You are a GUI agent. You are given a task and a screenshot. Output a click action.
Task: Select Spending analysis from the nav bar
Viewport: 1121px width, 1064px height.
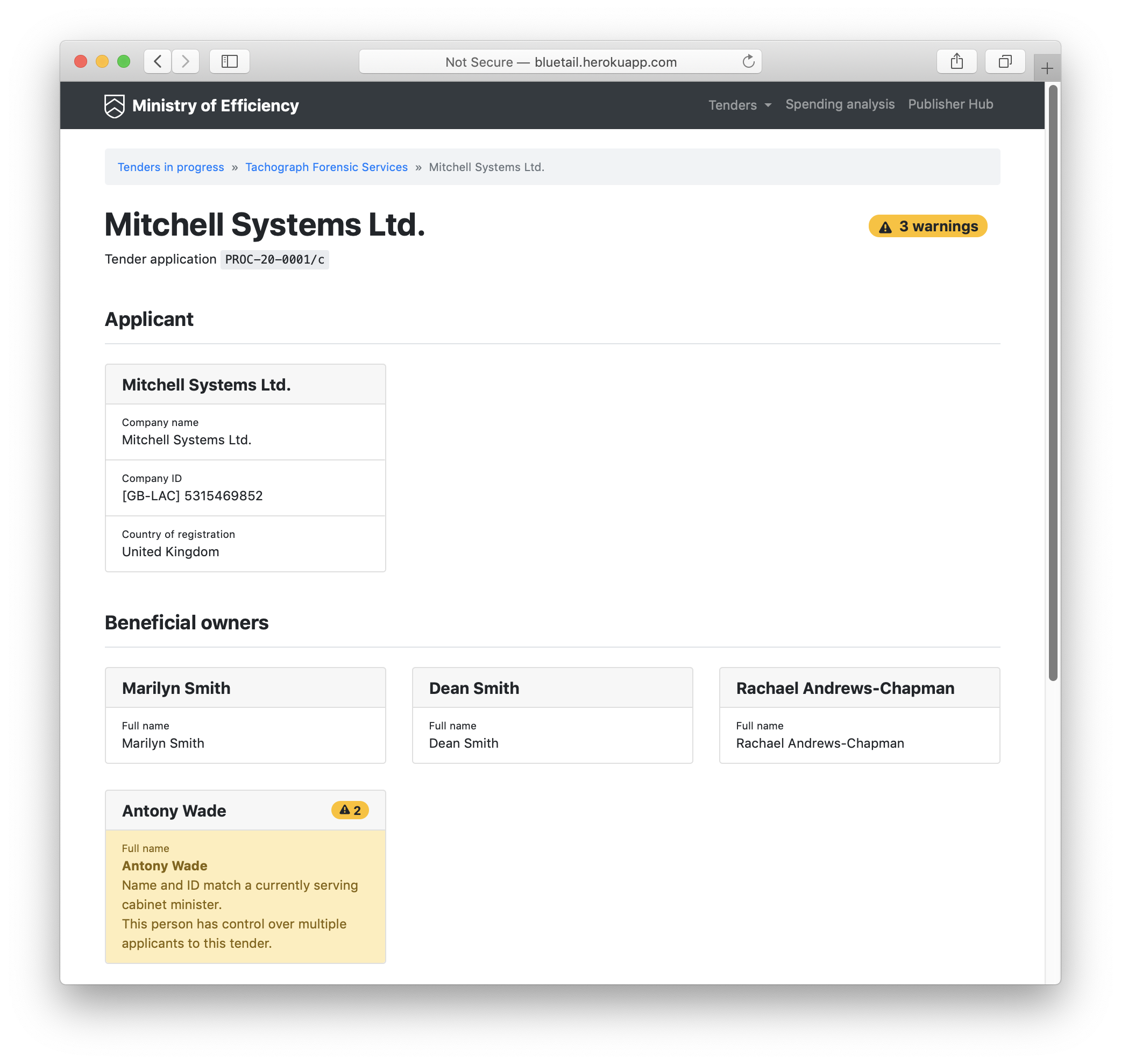point(839,104)
